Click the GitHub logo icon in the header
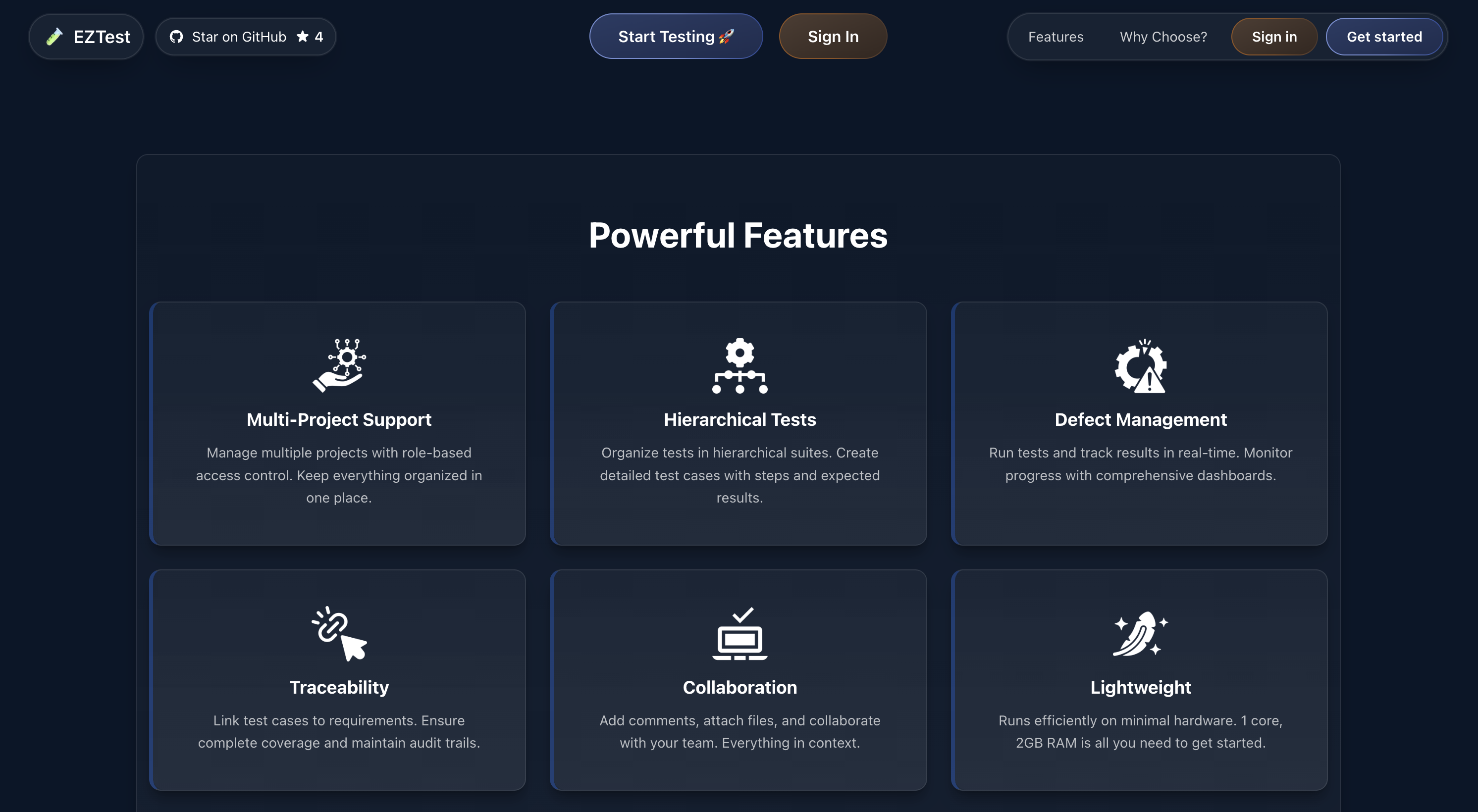This screenshot has width=1478, height=812. [x=177, y=36]
